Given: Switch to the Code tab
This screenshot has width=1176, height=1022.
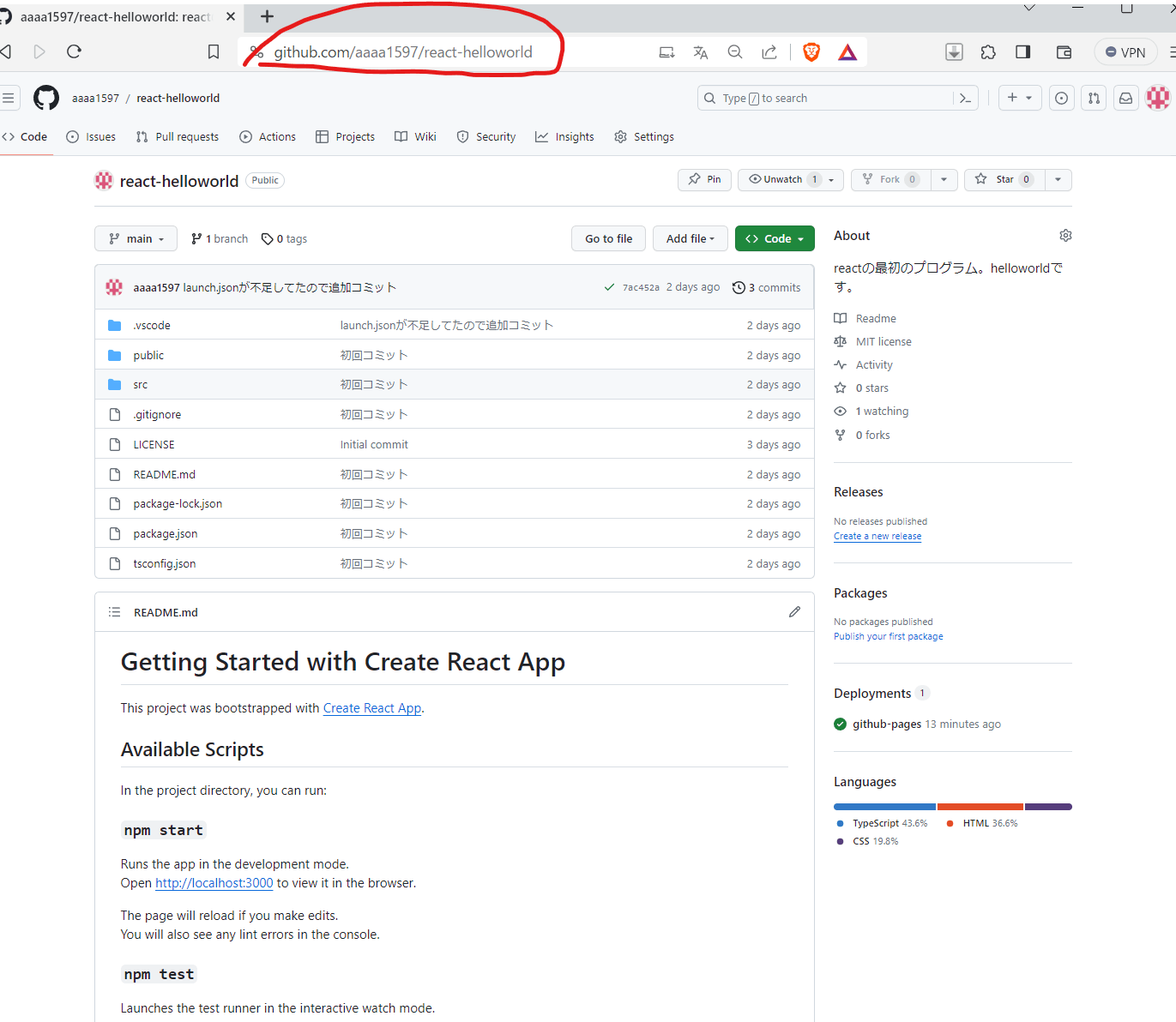Looking at the screenshot, I should (x=25, y=136).
